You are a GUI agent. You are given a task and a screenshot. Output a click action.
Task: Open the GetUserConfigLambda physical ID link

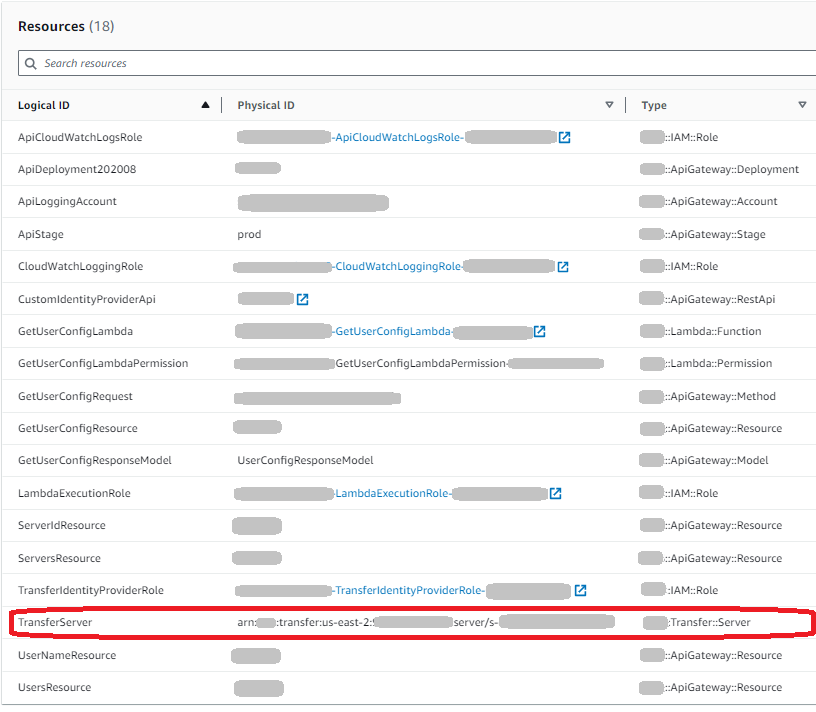392,332
